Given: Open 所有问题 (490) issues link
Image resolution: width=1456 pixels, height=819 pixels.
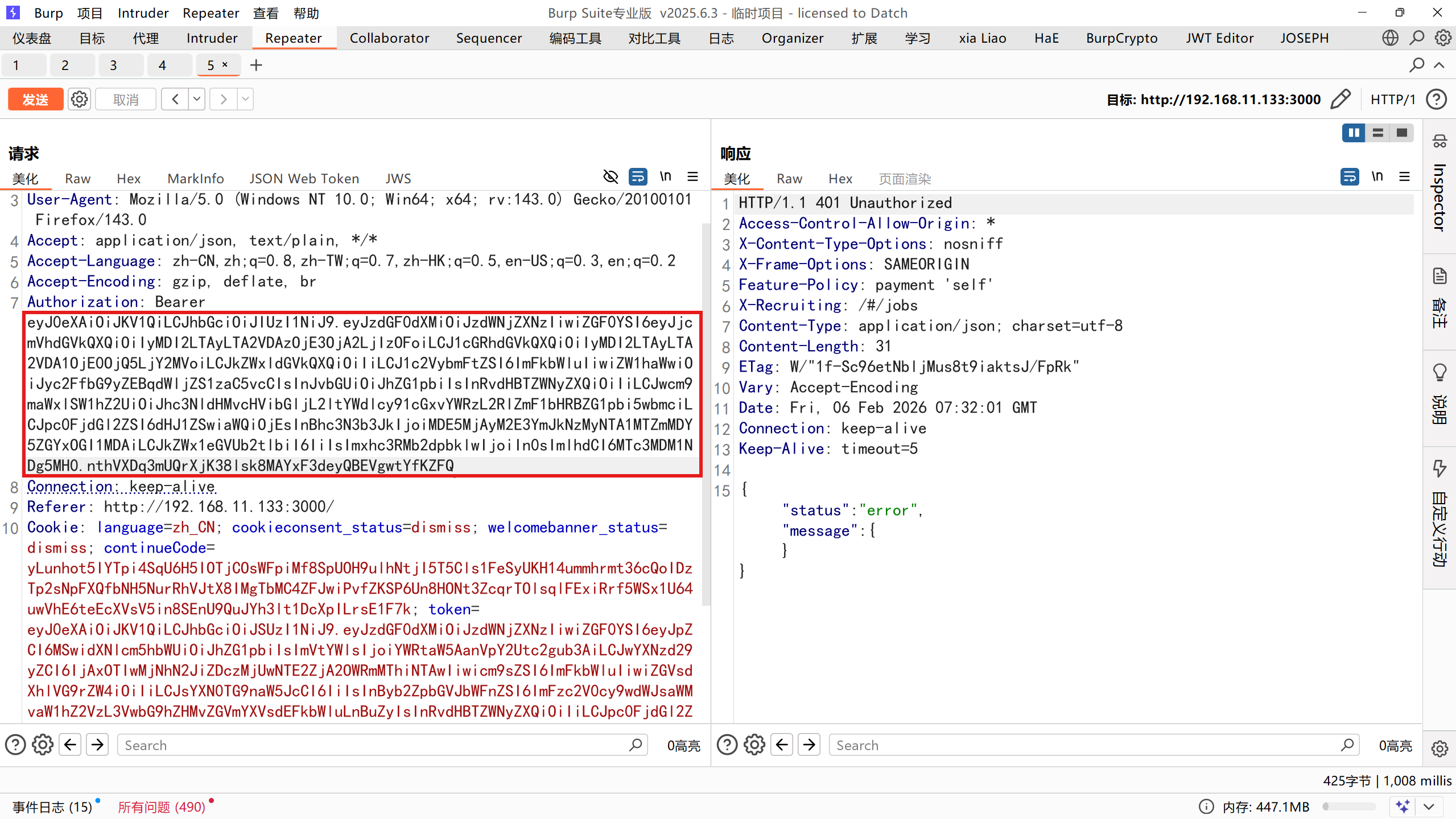Looking at the screenshot, I should tap(161, 806).
